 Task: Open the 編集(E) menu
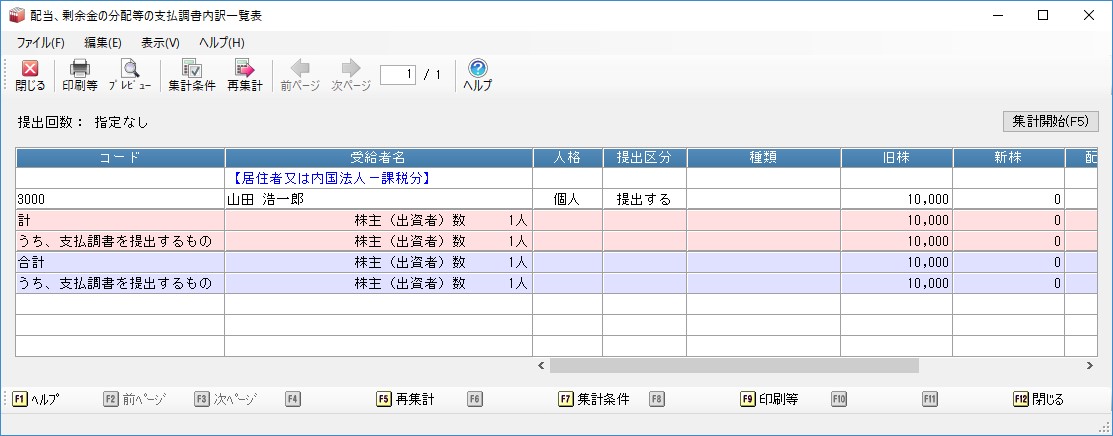pyautogui.click(x=103, y=43)
